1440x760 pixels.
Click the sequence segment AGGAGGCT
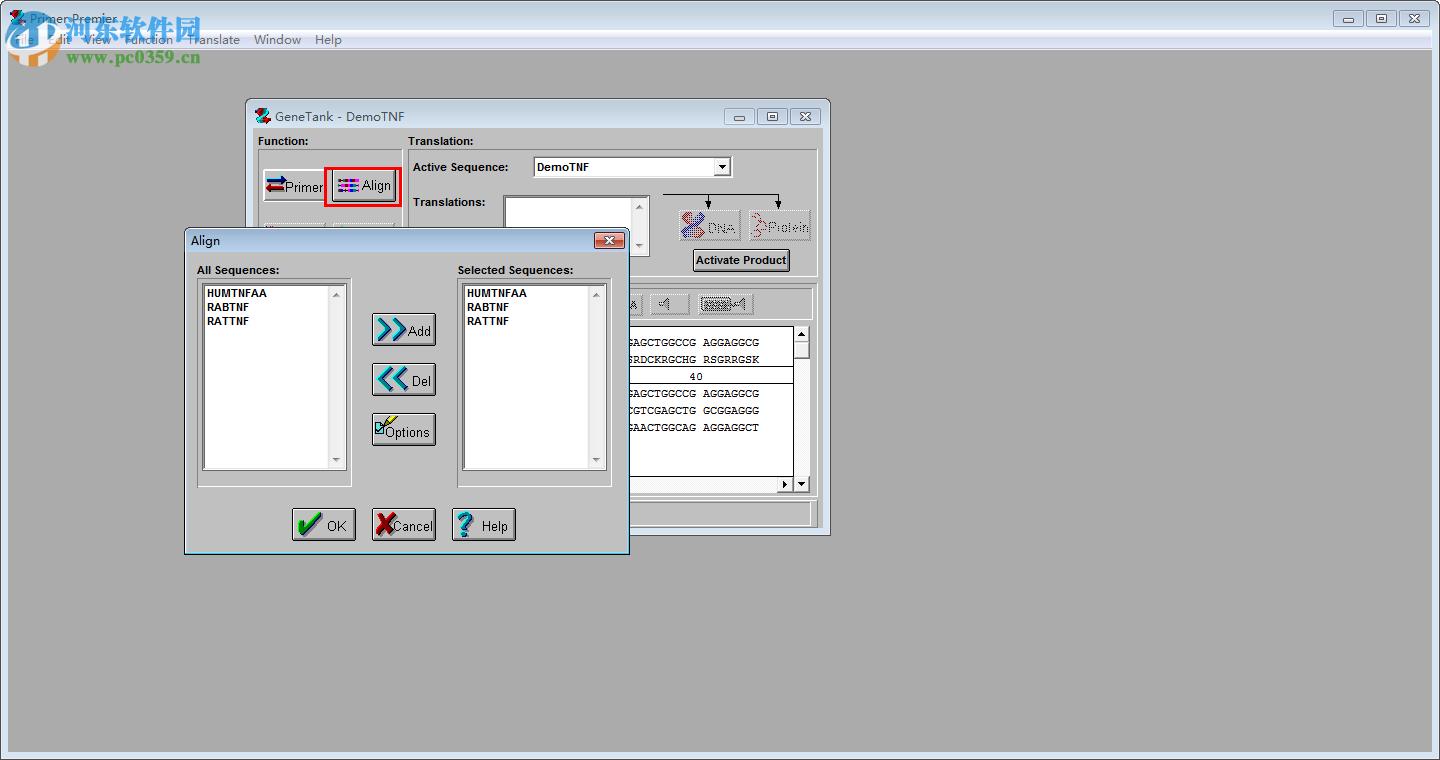731,428
